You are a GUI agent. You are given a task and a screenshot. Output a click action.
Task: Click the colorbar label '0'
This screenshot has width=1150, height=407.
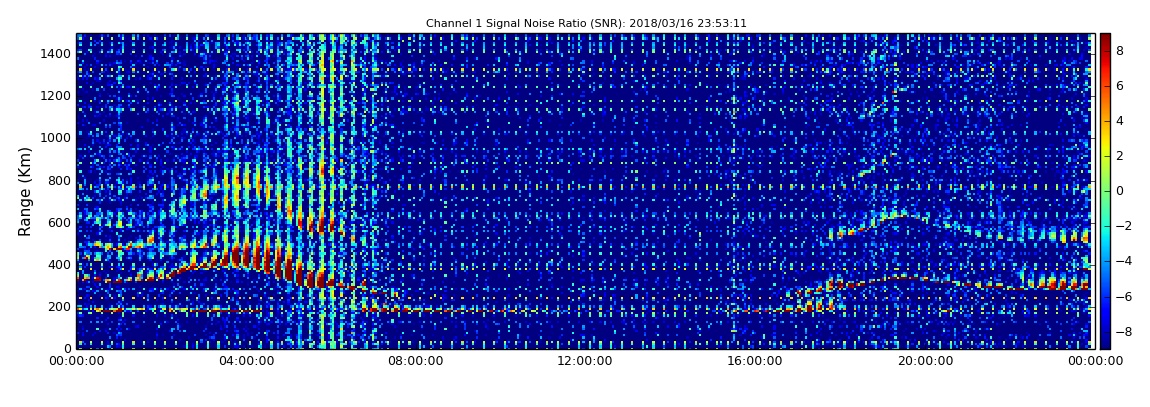coord(1119,191)
